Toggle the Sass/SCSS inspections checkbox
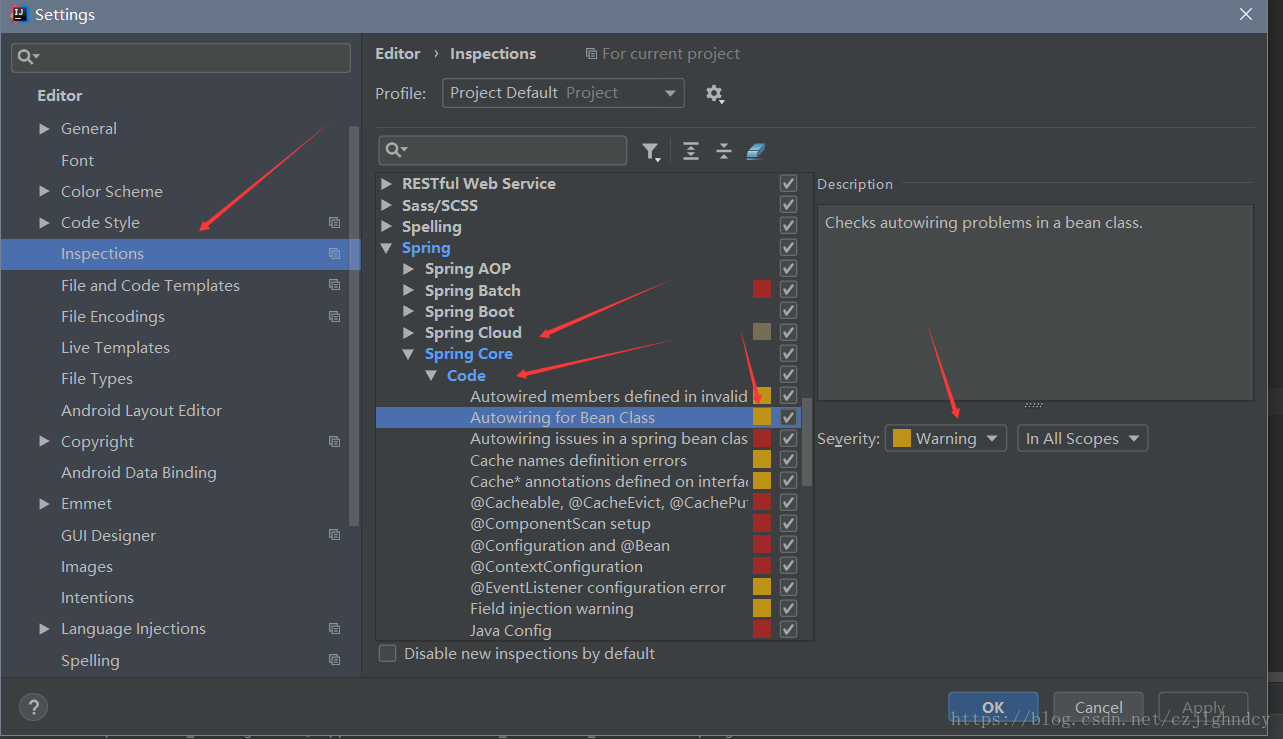1283x739 pixels. pos(788,205)
